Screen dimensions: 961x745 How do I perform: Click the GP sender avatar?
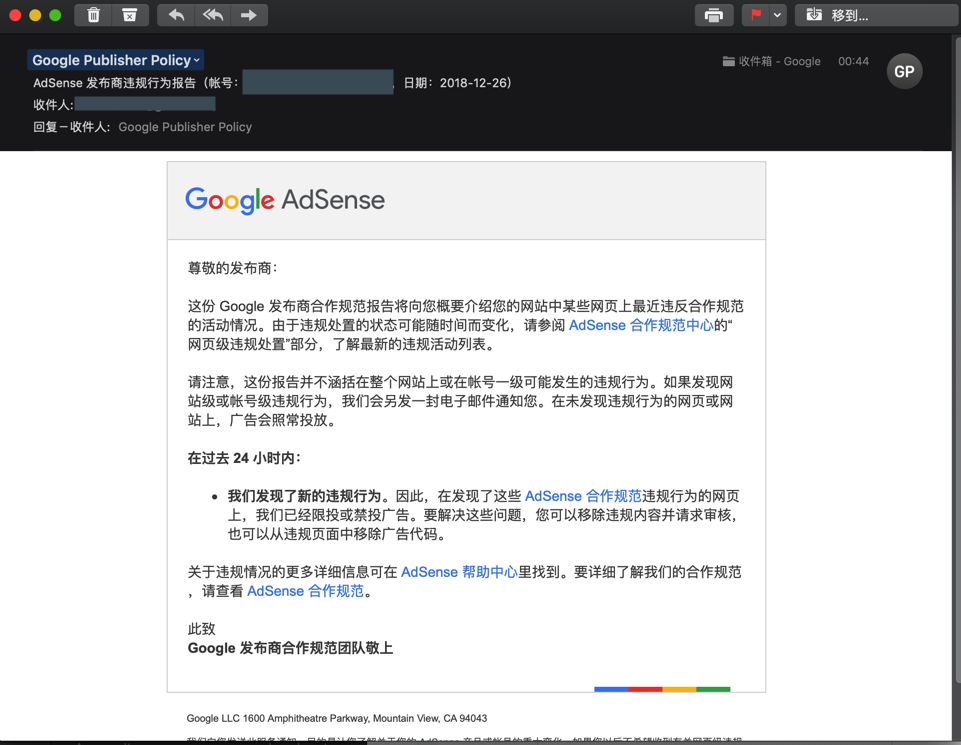click(904, 71)
